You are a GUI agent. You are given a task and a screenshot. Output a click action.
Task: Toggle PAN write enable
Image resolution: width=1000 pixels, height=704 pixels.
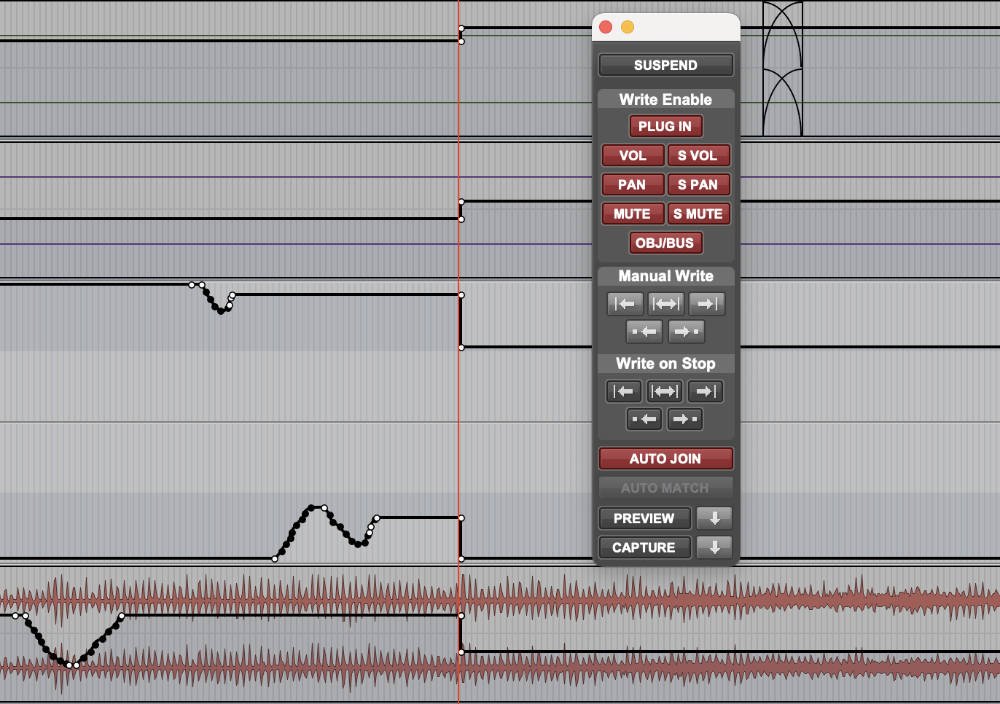(633, 185)
